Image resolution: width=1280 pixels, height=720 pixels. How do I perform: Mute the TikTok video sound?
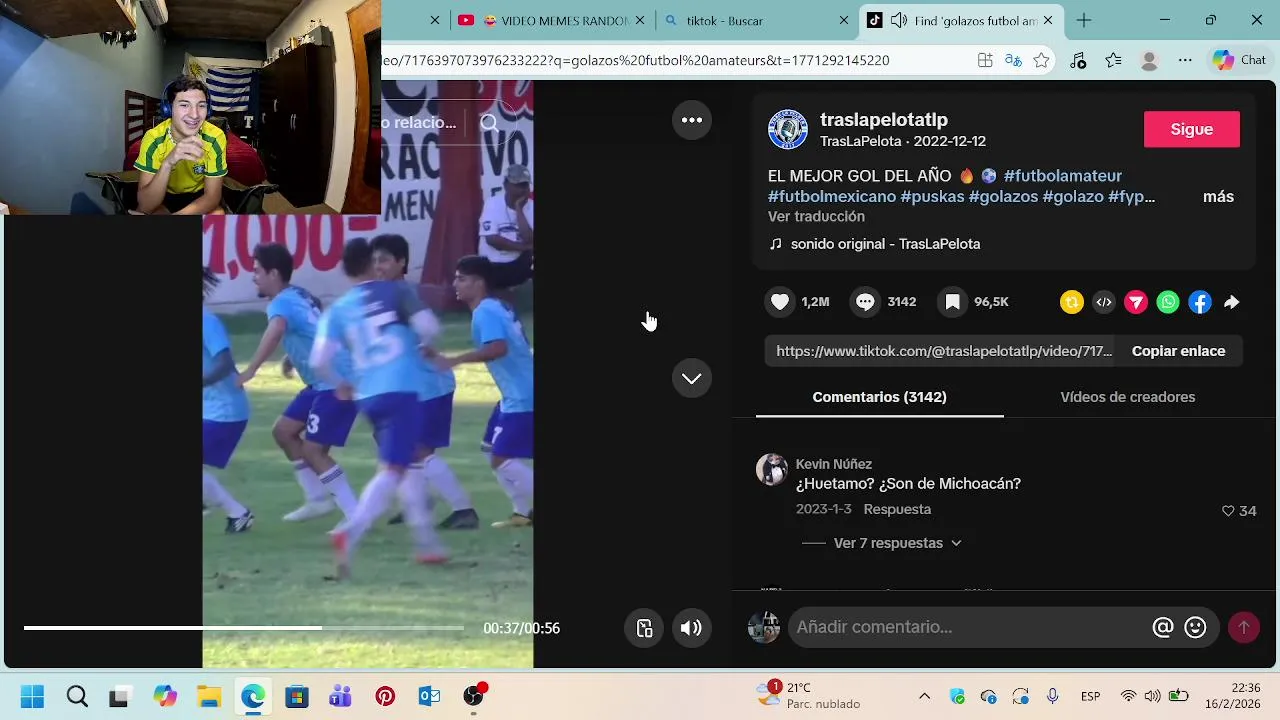click(x=691, y=628)
